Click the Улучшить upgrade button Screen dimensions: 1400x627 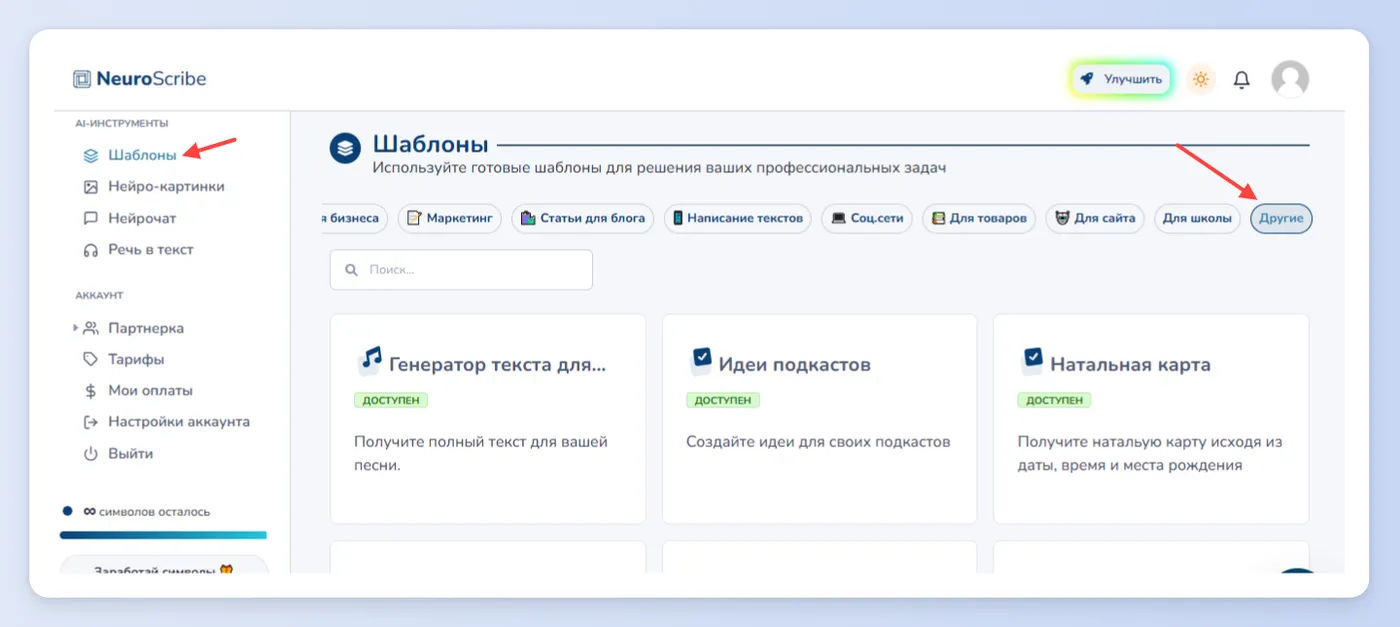pyautogui.click(x=1121, y=79)
